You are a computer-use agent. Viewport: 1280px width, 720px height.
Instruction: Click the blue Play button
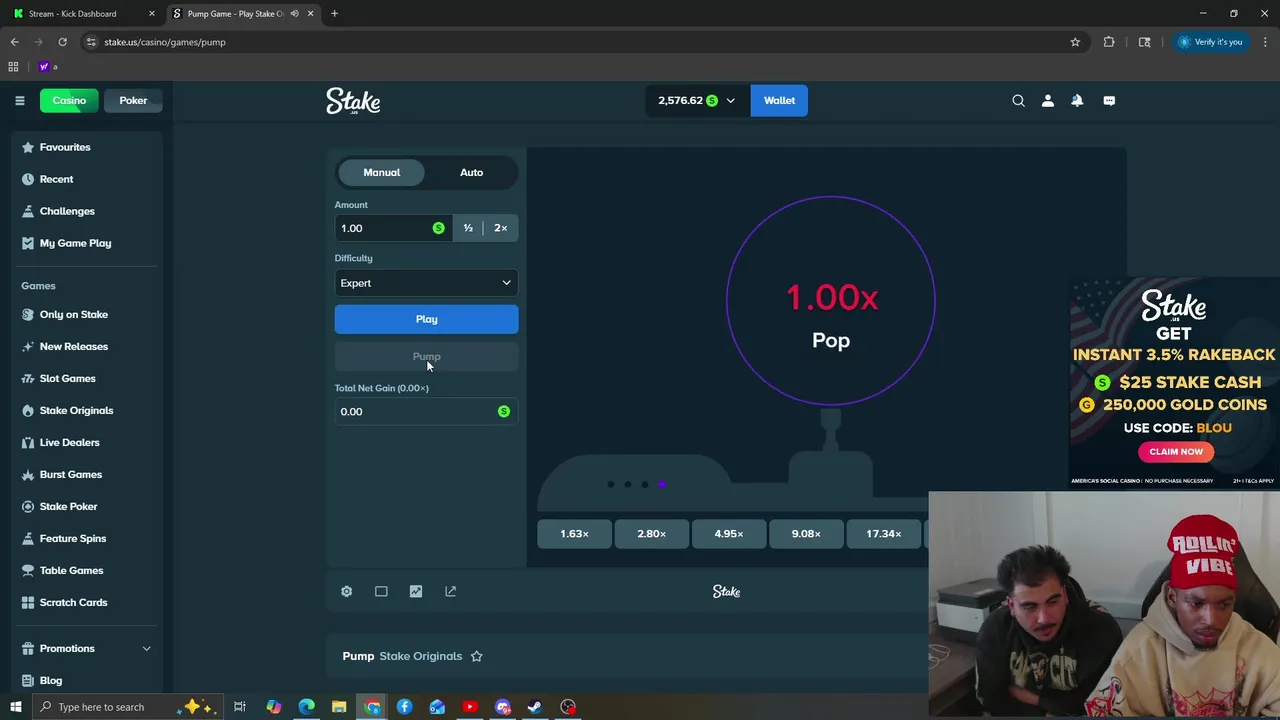(x=426, y=319)
